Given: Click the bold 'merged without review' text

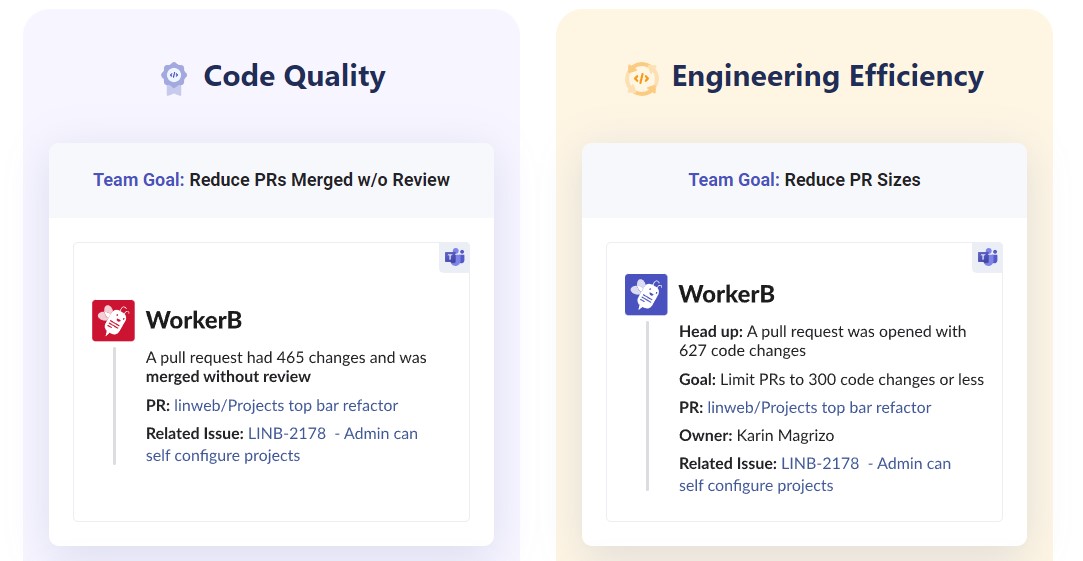Looking at the screenshot, I should pyautogui.click(x=228, y=377).
